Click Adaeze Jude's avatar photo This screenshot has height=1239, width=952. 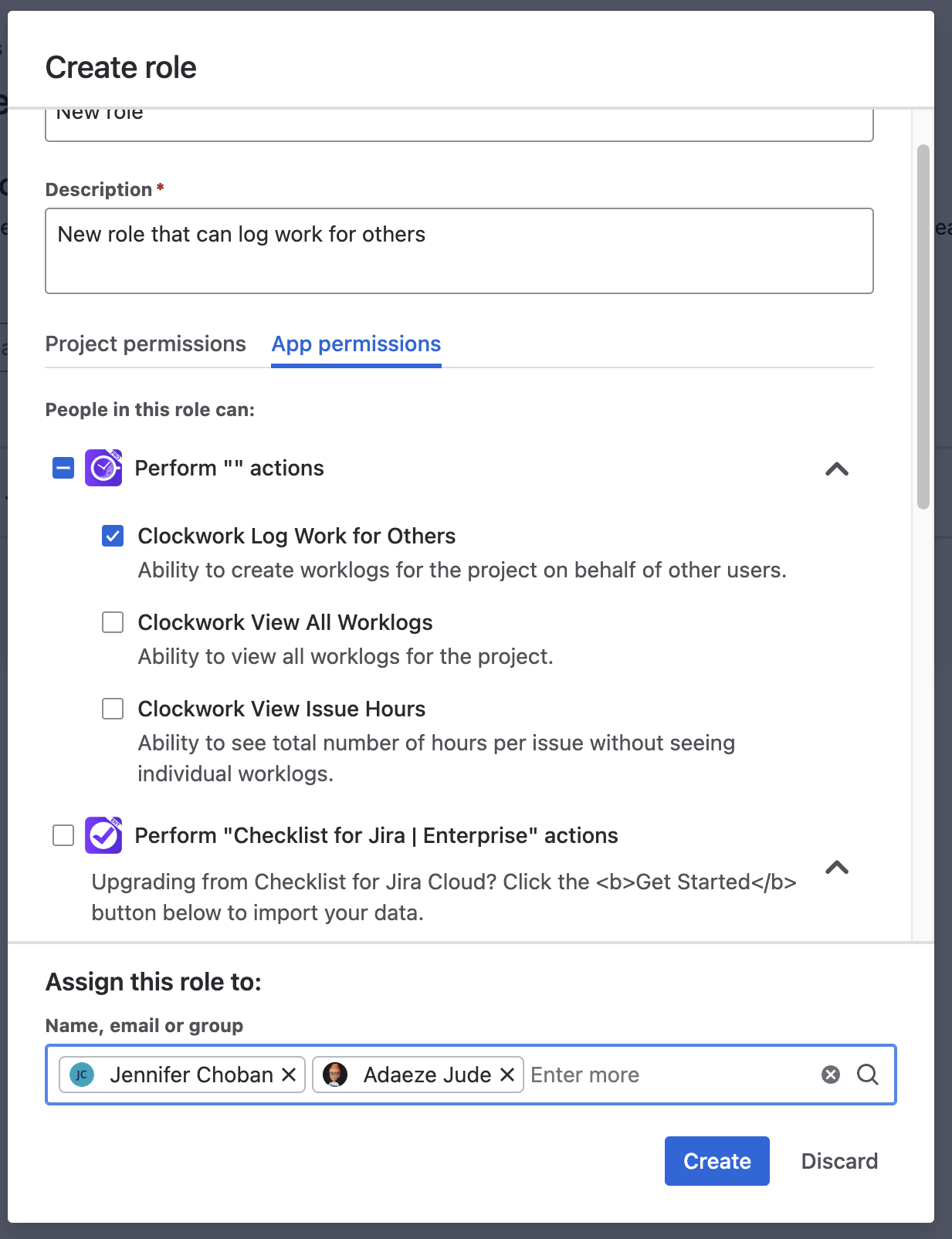click(335, 1075)
